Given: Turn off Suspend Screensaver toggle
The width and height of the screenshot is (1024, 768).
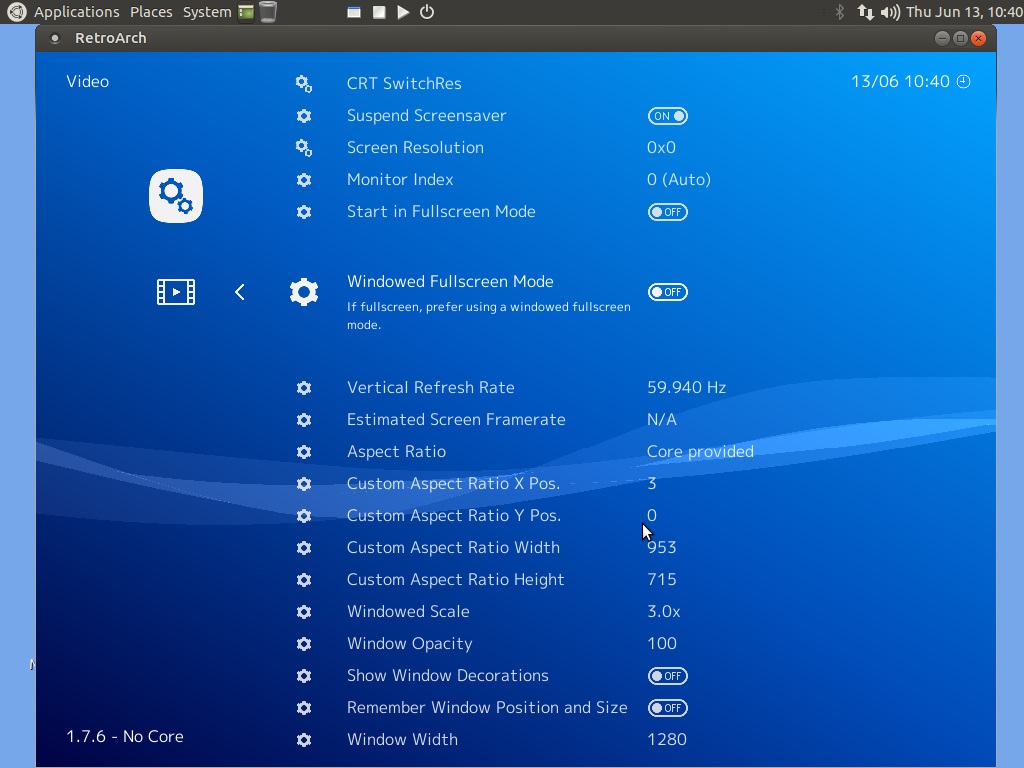Looking at the screenshot, I should 667,116.
